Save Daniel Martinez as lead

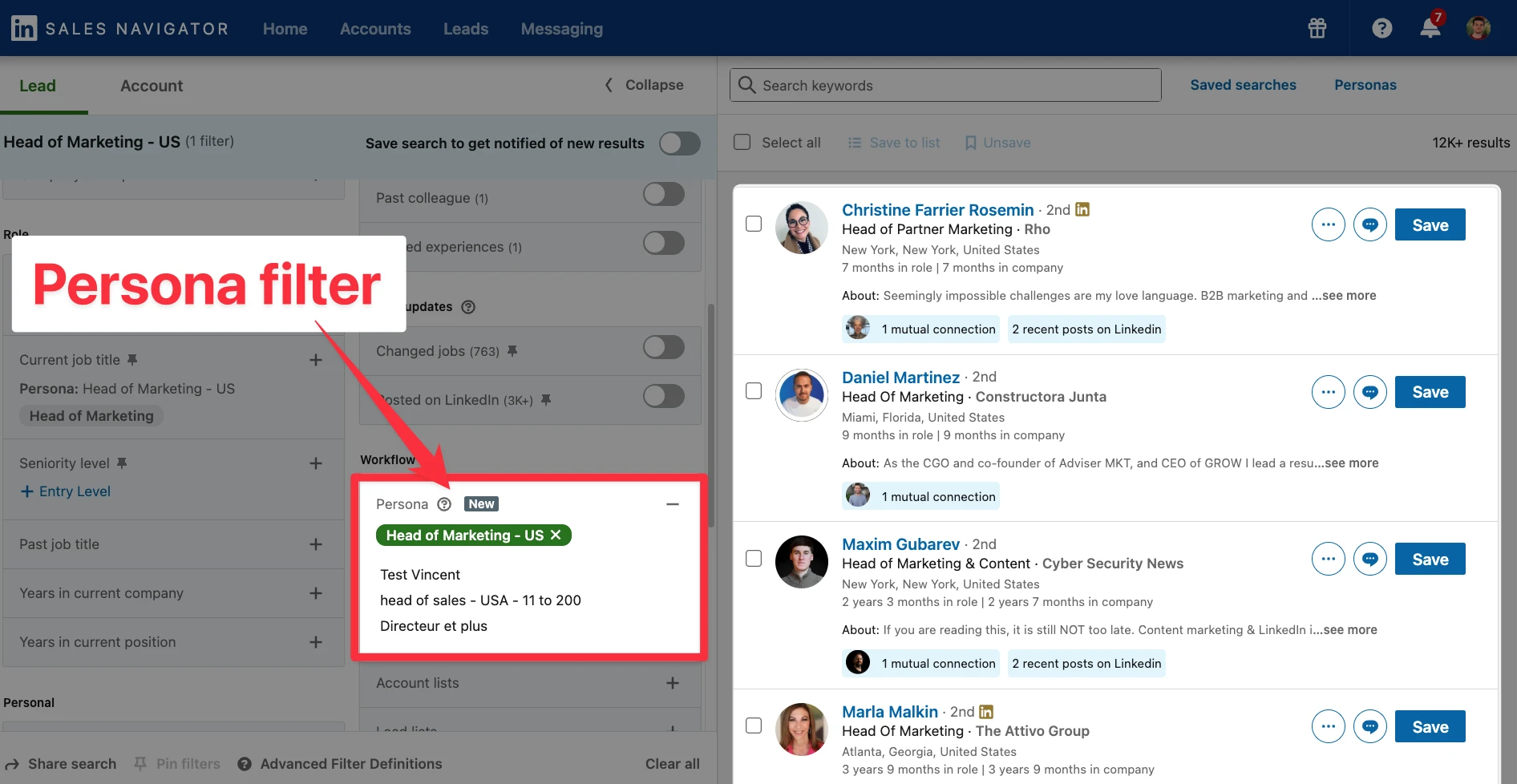[1430, 392]
